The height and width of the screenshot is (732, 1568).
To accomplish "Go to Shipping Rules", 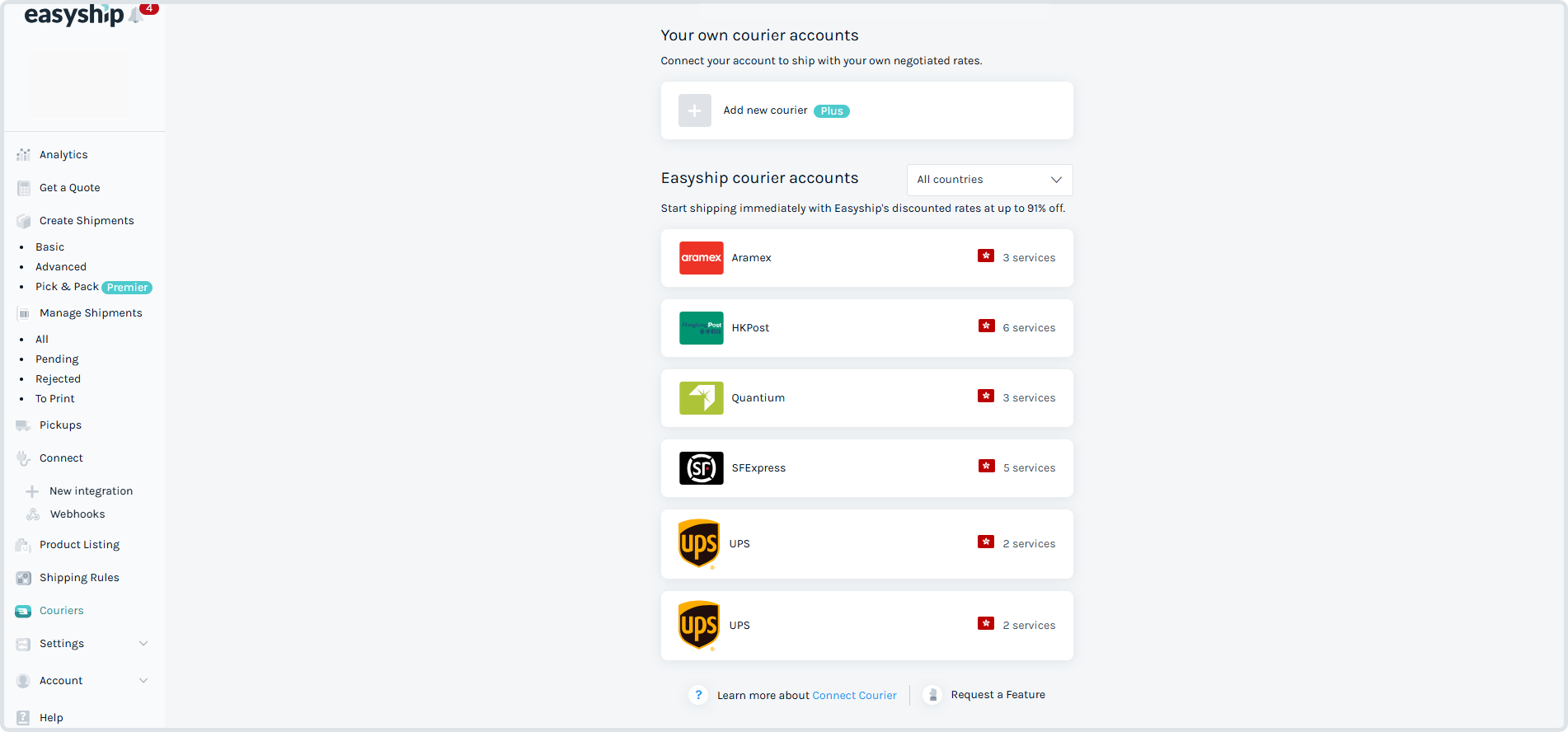I will (79, 578).
